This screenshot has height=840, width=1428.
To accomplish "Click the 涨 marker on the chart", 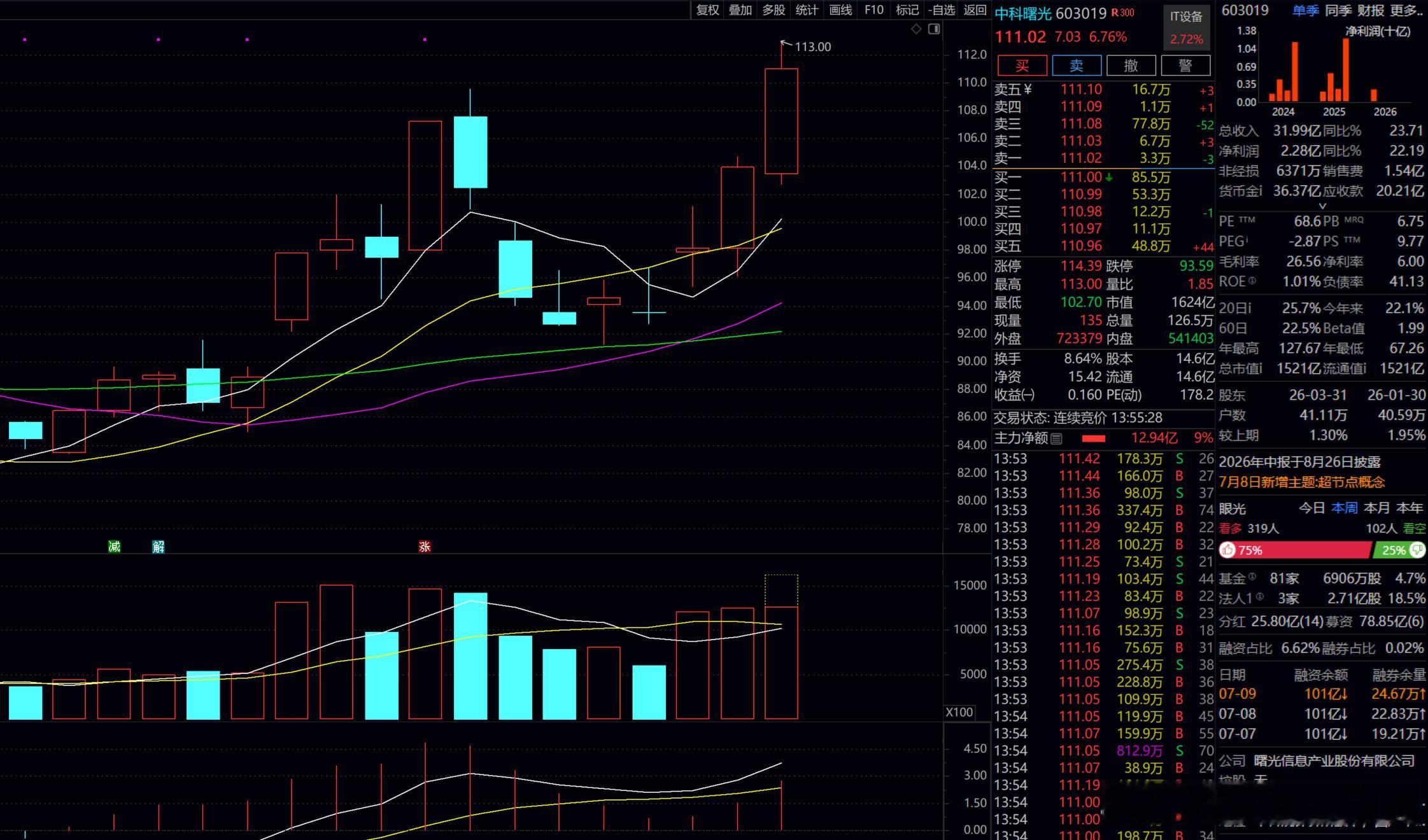I will [425, 547].
